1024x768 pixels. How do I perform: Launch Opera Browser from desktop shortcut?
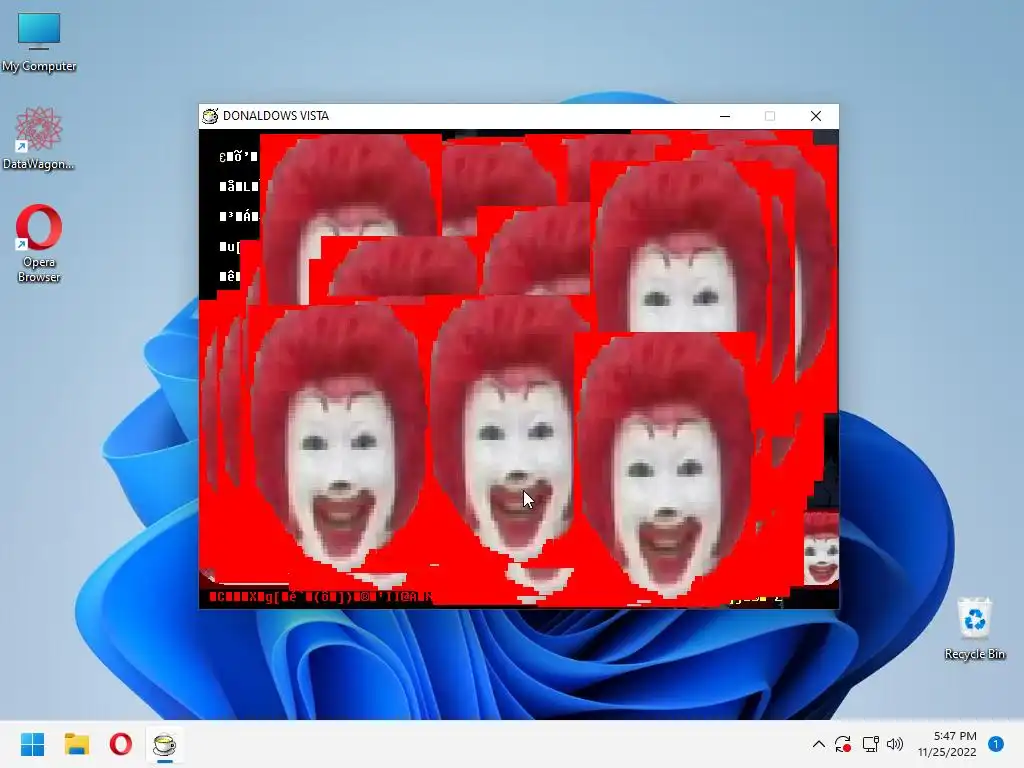[39, 243]
